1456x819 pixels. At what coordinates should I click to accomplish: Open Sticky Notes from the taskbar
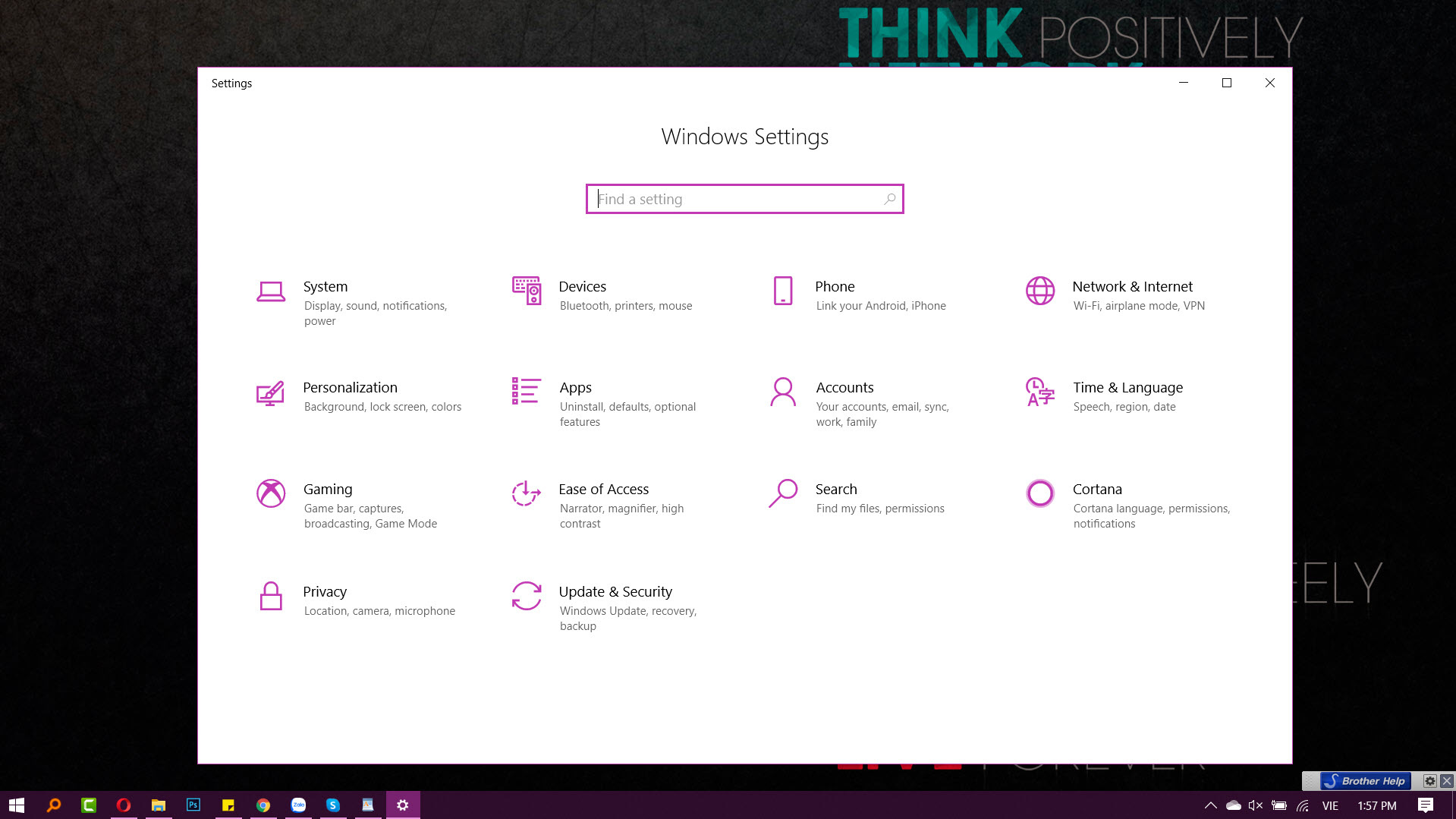(x=228, y=805)
